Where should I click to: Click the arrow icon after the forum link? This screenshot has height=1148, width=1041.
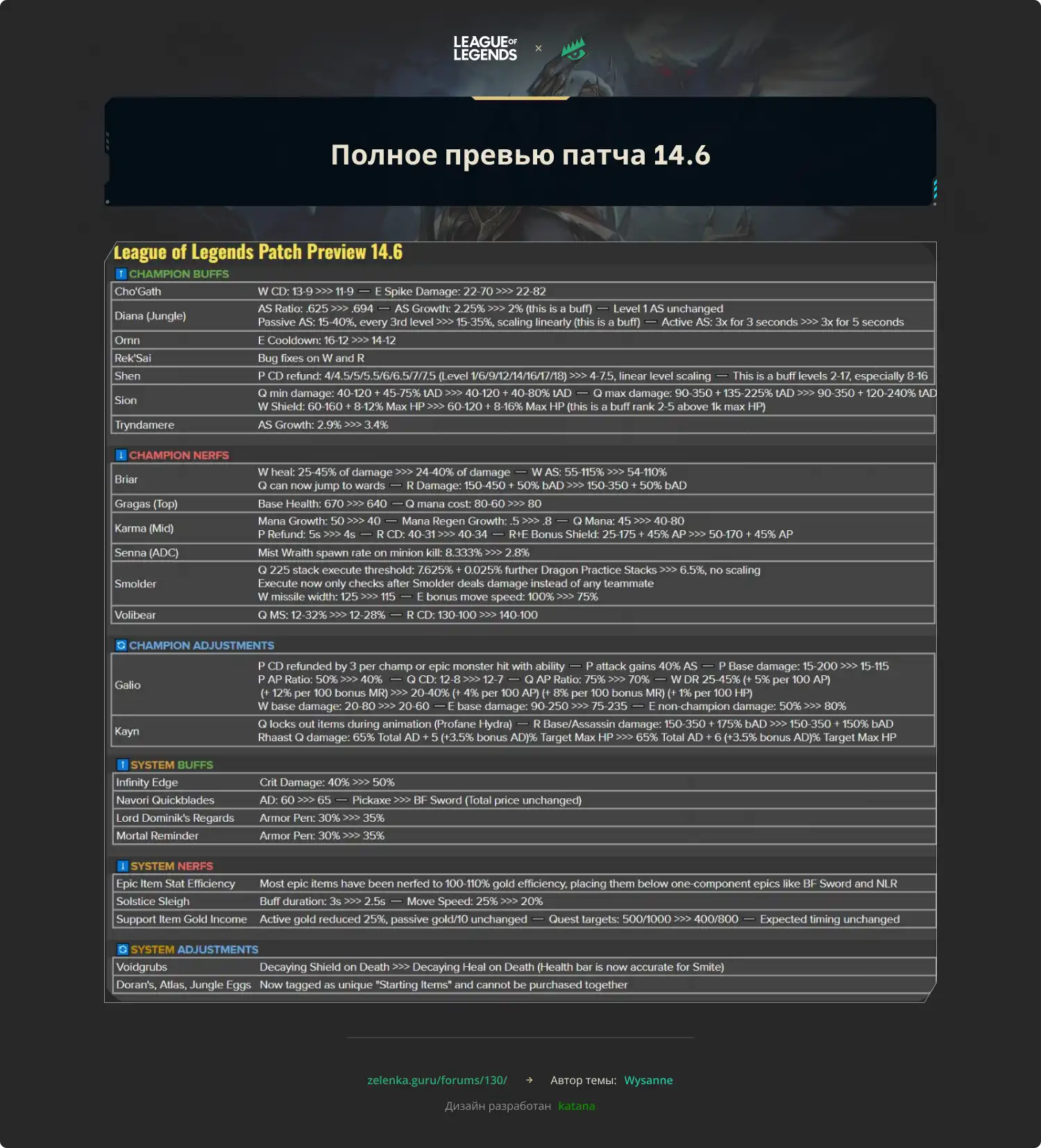(530, 1080)
